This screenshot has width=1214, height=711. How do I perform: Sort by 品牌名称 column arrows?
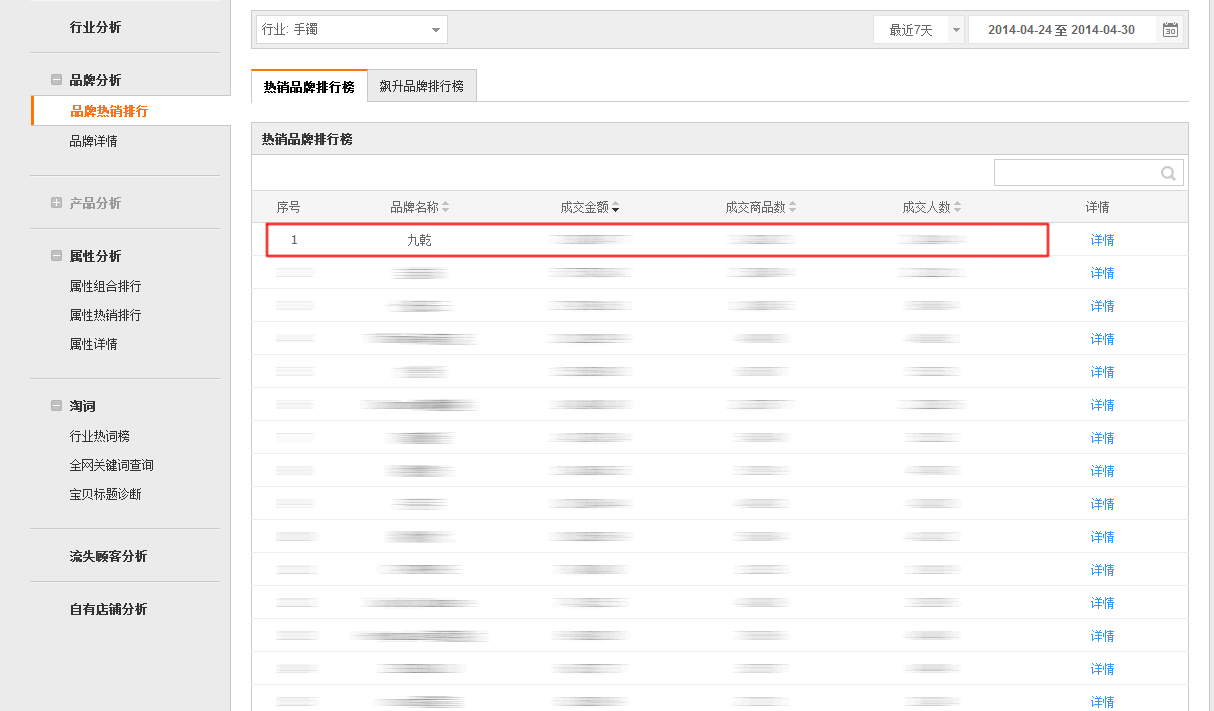(446, 208)
